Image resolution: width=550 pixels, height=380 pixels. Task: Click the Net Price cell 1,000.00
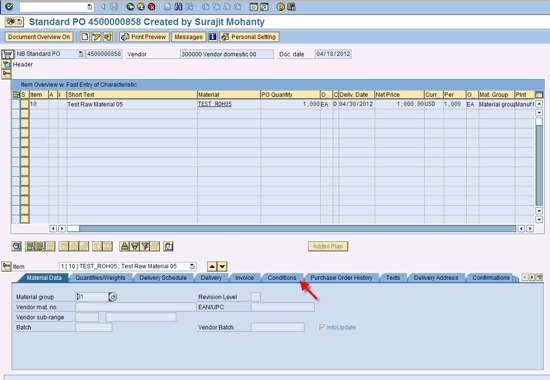tap(399, 104)
